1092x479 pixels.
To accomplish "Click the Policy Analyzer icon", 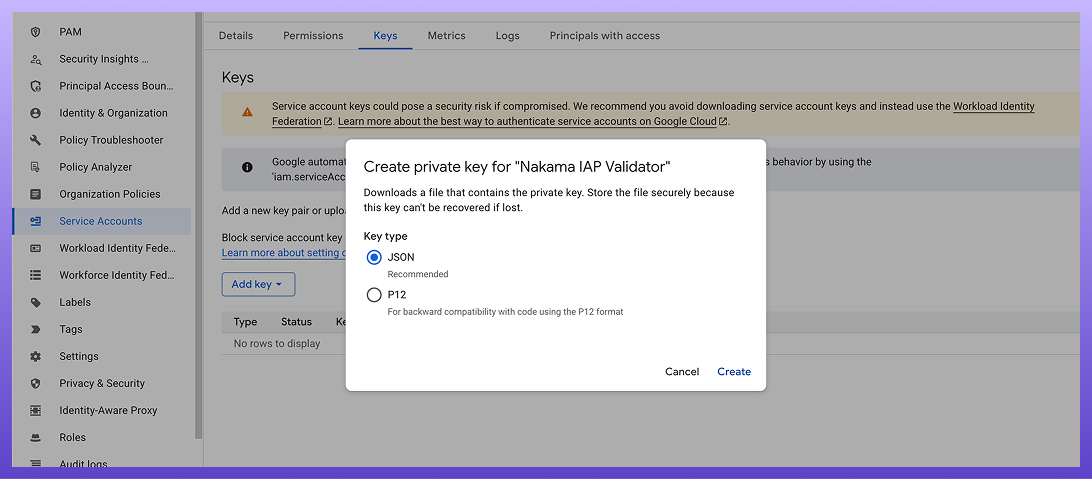I will (36, 167).
